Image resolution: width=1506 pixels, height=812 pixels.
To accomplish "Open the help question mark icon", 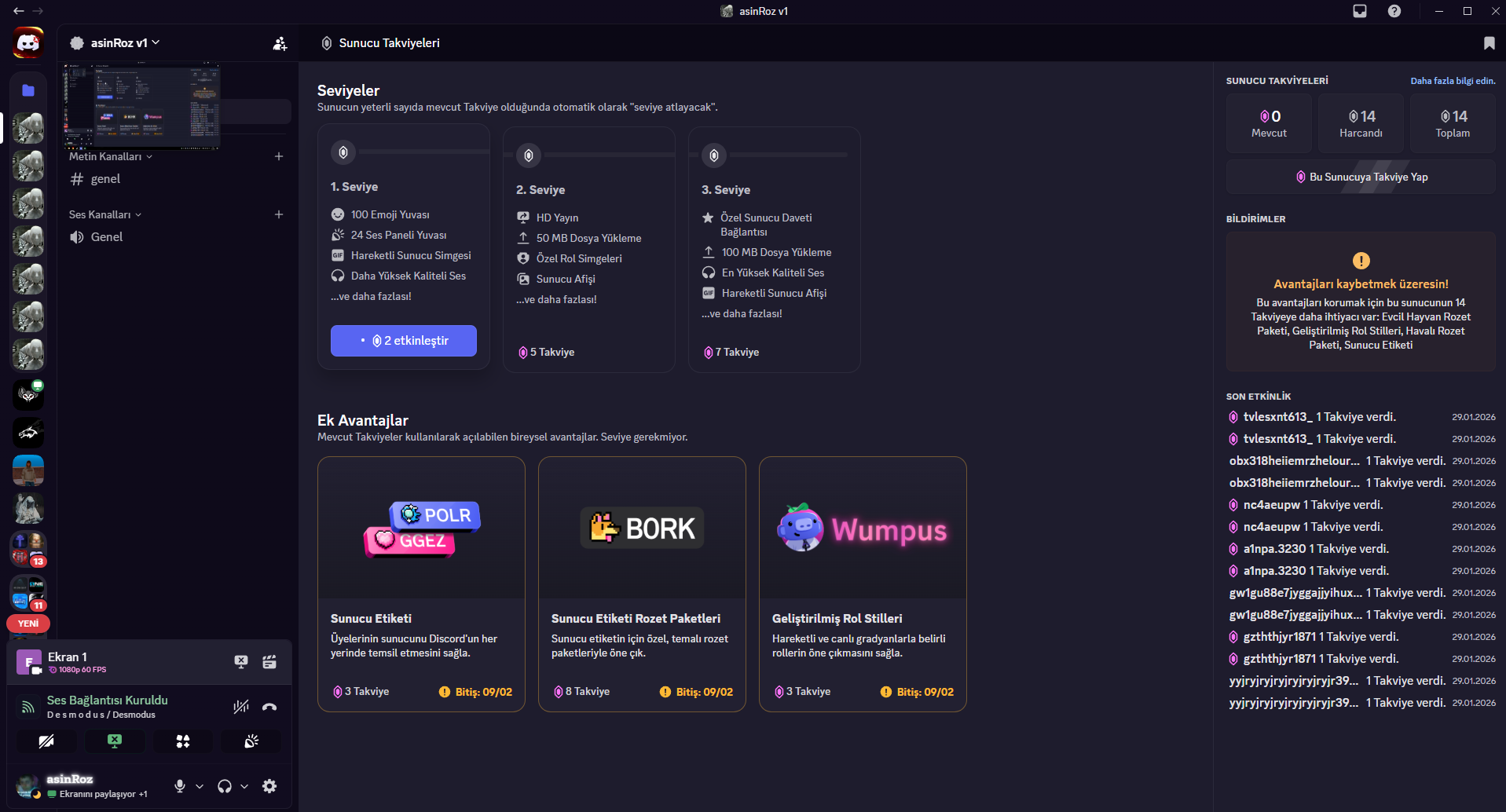I will click(1394, 11).
